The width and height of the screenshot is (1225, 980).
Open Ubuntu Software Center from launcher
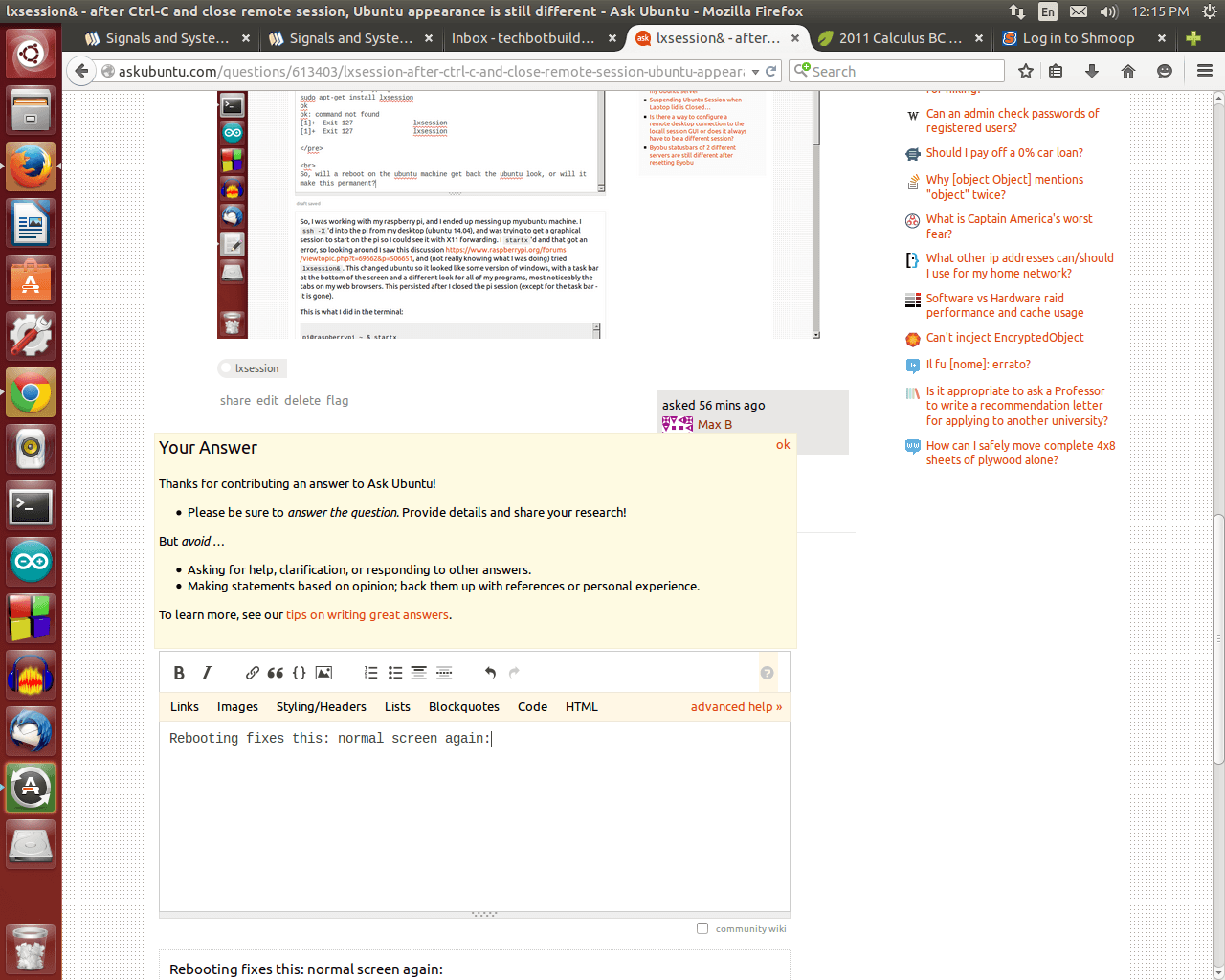click(31, 279)
